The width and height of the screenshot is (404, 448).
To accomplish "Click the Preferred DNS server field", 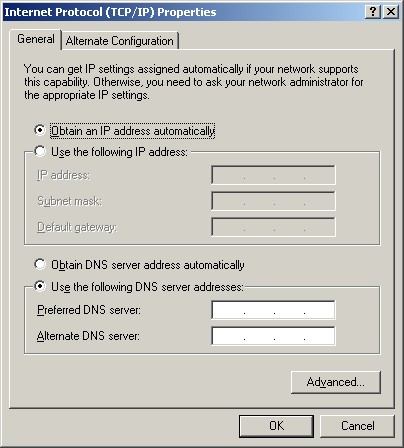I will click(273, 310).
